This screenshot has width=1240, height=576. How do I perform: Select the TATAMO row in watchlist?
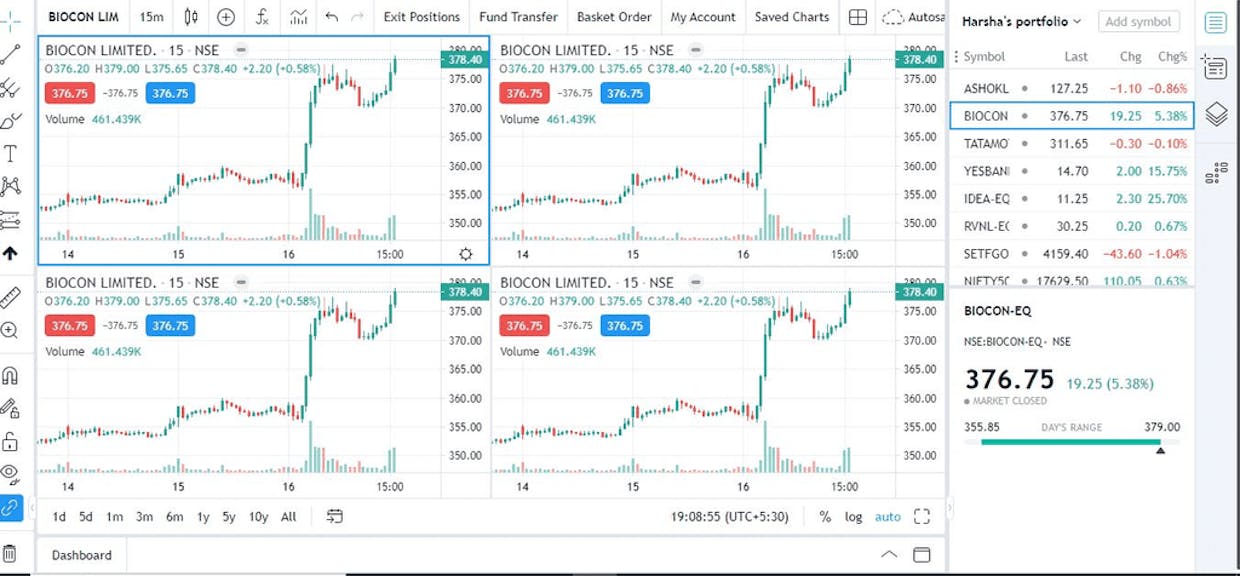click(x=1071, y=144)
